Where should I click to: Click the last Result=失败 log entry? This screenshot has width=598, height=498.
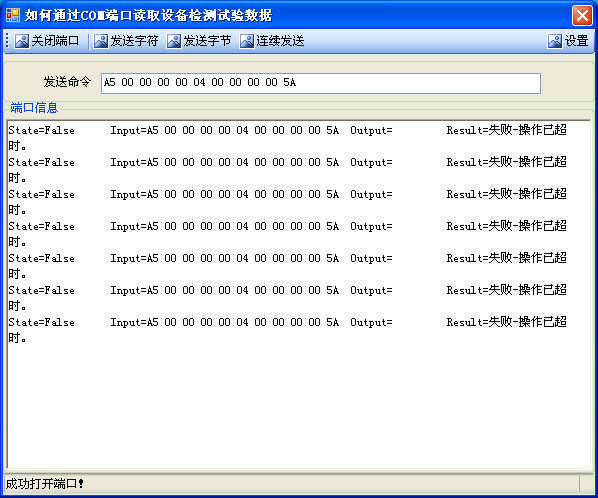506,322
